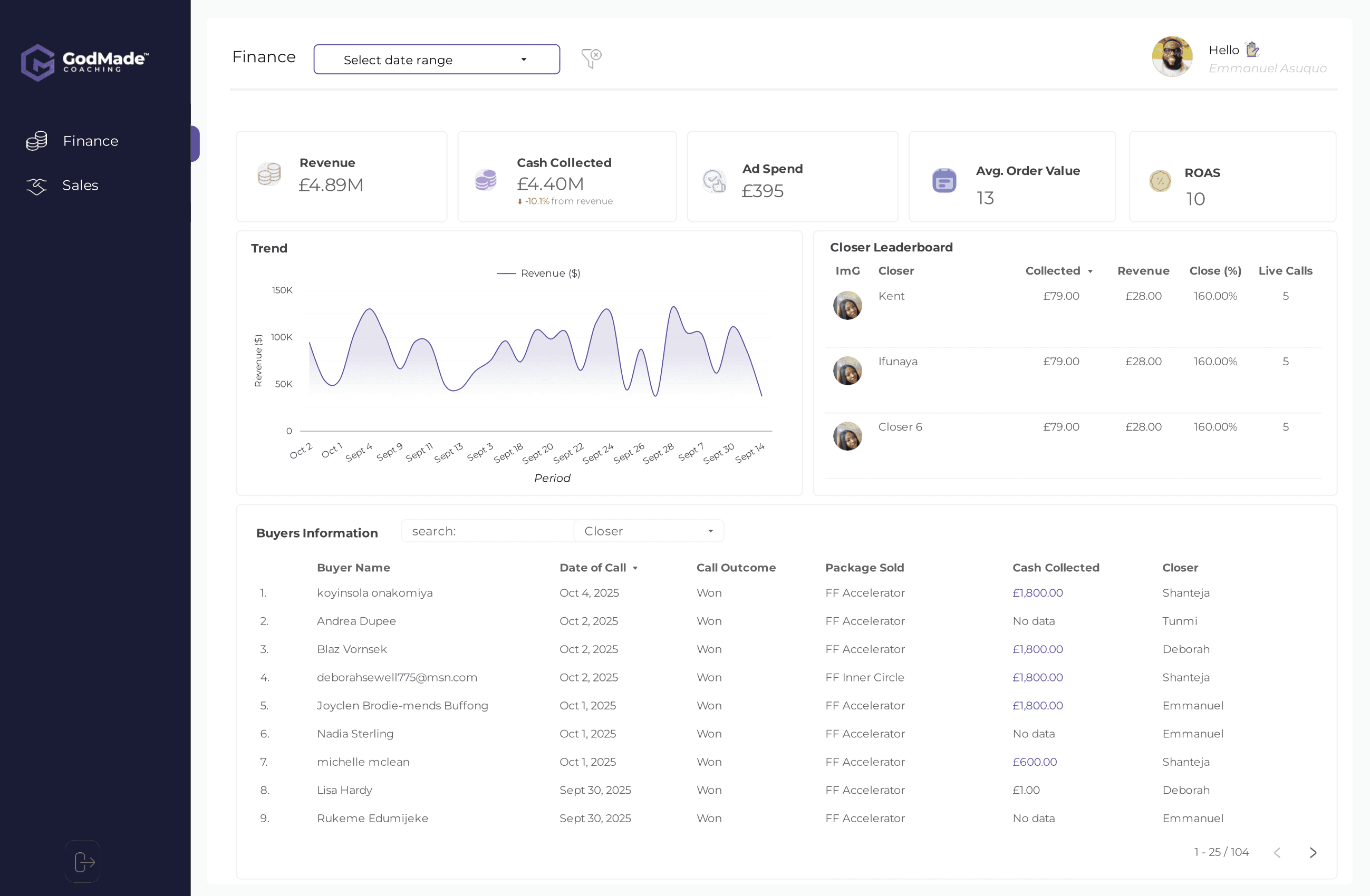Viewport: 1370px width, 896px height.
Task: Open the Select date range dropdown
Action: (436, 59)
